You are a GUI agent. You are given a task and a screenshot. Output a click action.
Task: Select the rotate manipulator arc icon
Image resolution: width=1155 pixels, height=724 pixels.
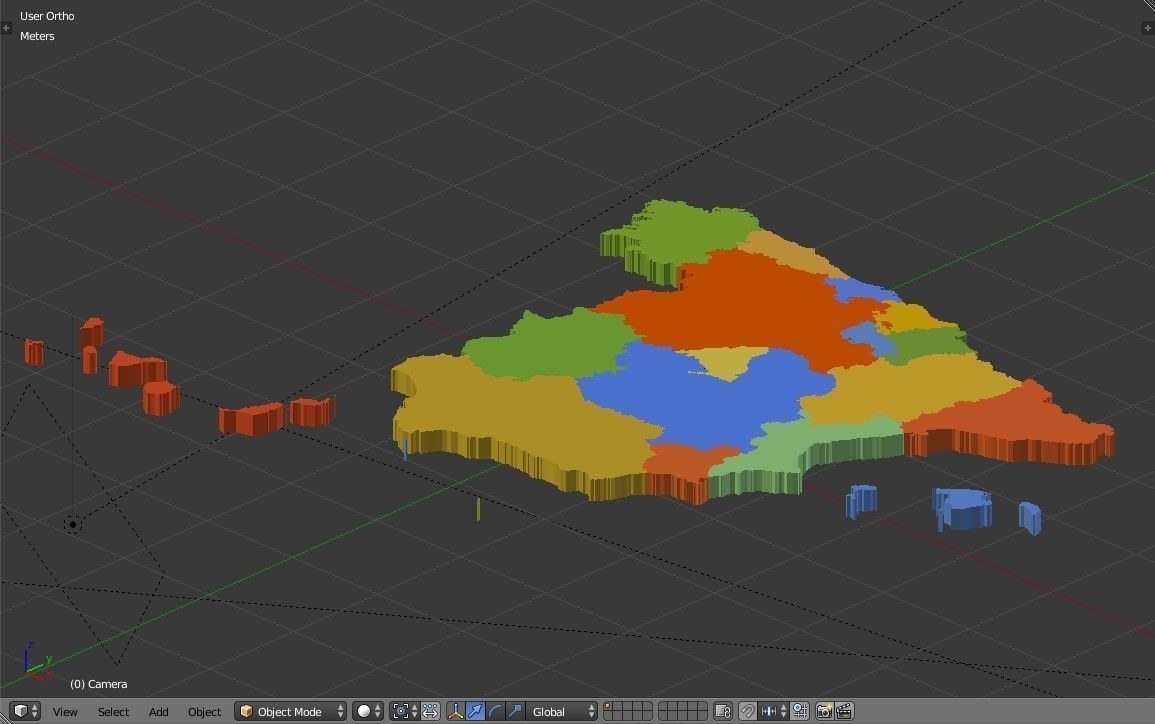pos(496,711)
